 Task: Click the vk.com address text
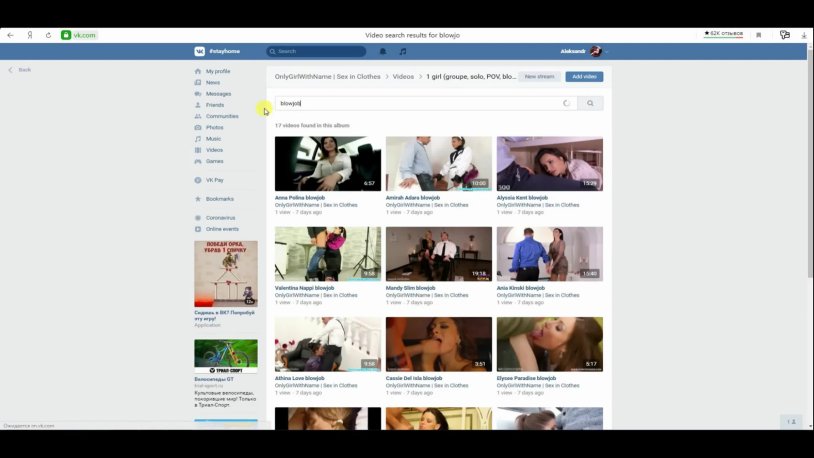point(85,35)
